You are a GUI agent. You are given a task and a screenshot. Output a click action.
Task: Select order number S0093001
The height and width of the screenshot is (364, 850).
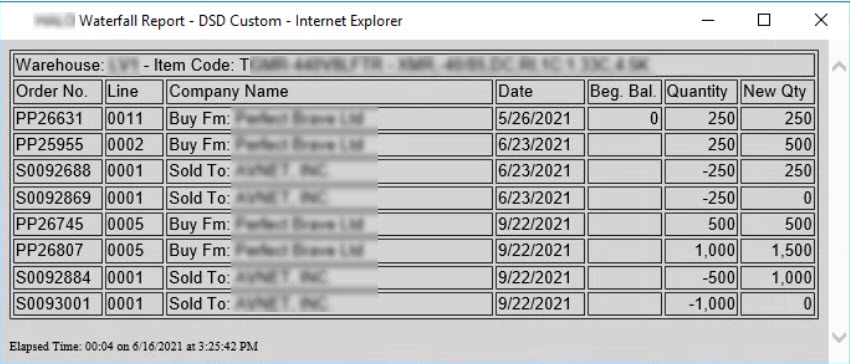(x=59, y=304)
